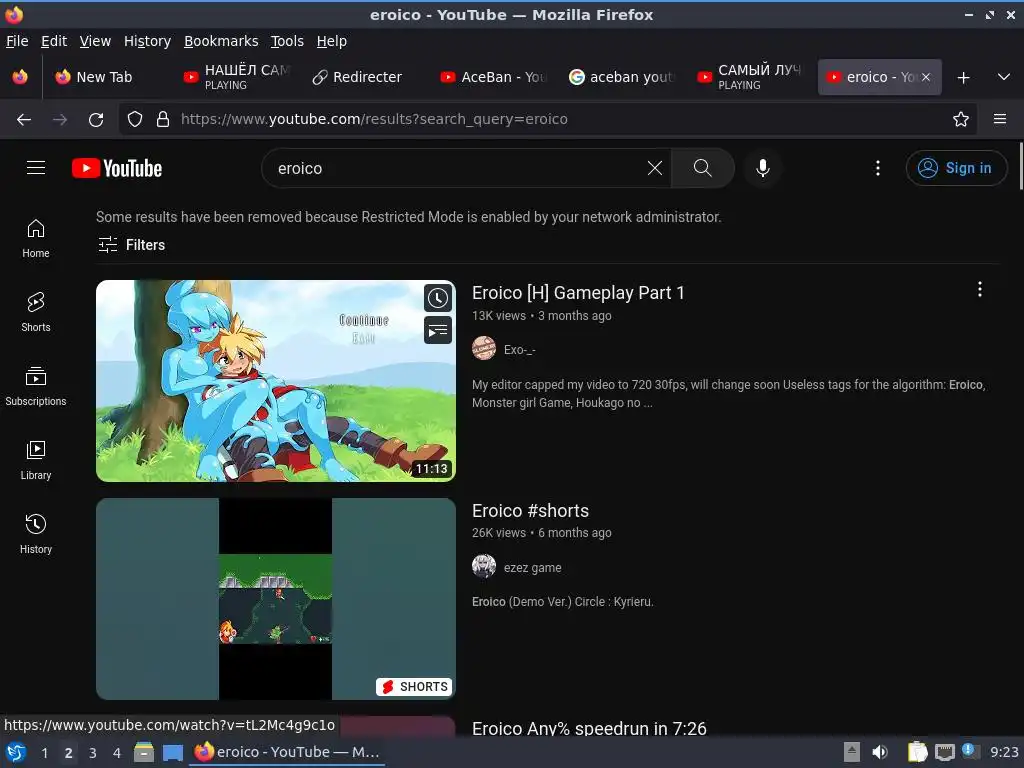Screen dimensions: 1024x768
Task: Open the File menu
Action: point(17,41)
